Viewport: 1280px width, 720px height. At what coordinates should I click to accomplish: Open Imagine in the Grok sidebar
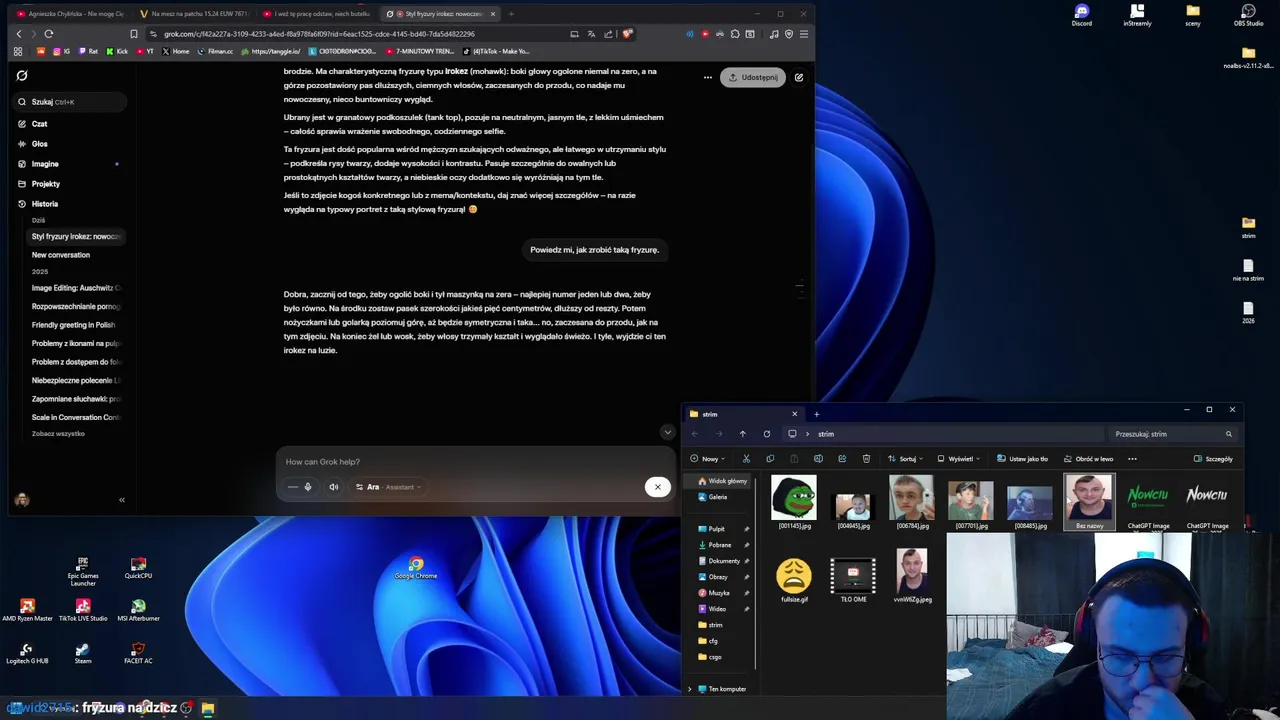pos(45,164)
